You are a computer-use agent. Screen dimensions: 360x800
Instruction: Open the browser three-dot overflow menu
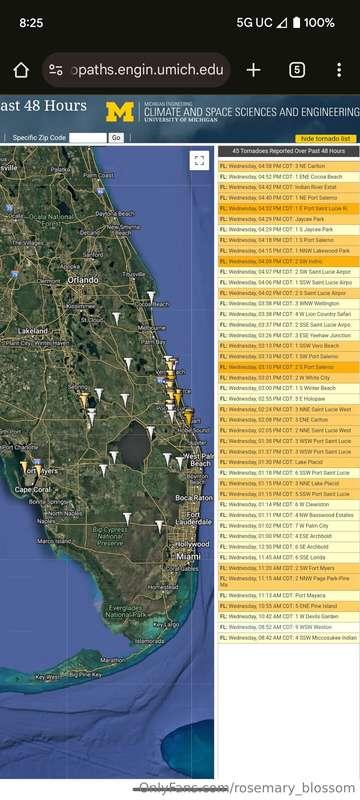pyautogui.click(x=339, y=70)
